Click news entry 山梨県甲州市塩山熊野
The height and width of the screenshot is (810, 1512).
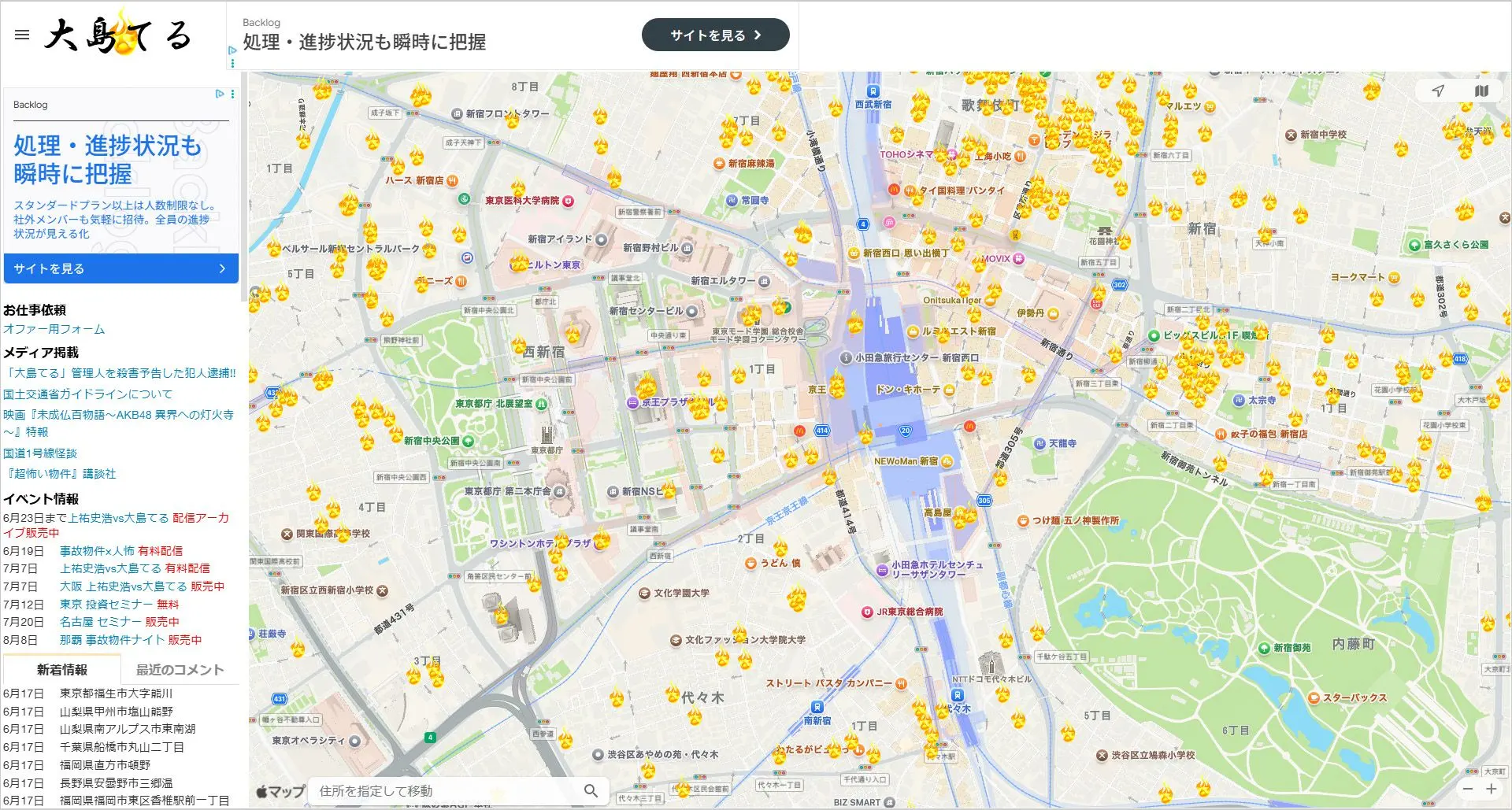point(117,711)
